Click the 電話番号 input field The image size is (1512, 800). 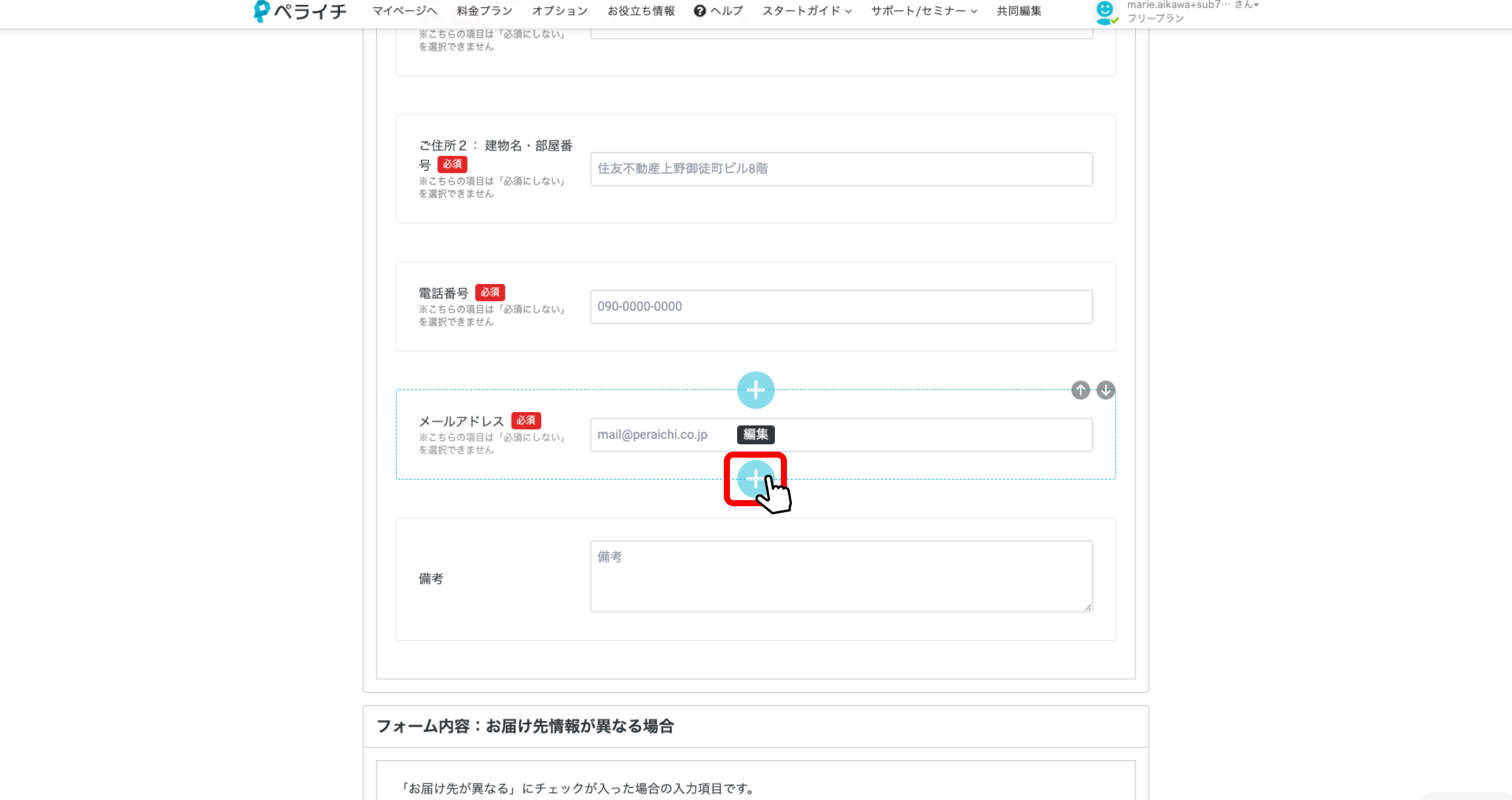point(841,307)
